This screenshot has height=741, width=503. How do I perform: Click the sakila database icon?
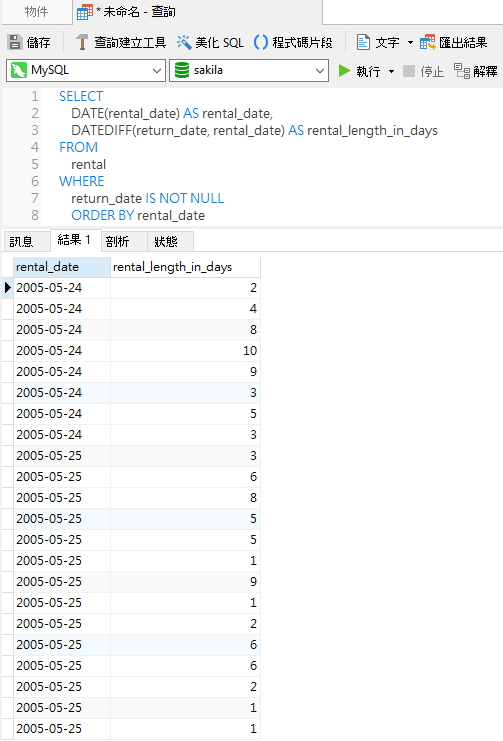(182, 70)
